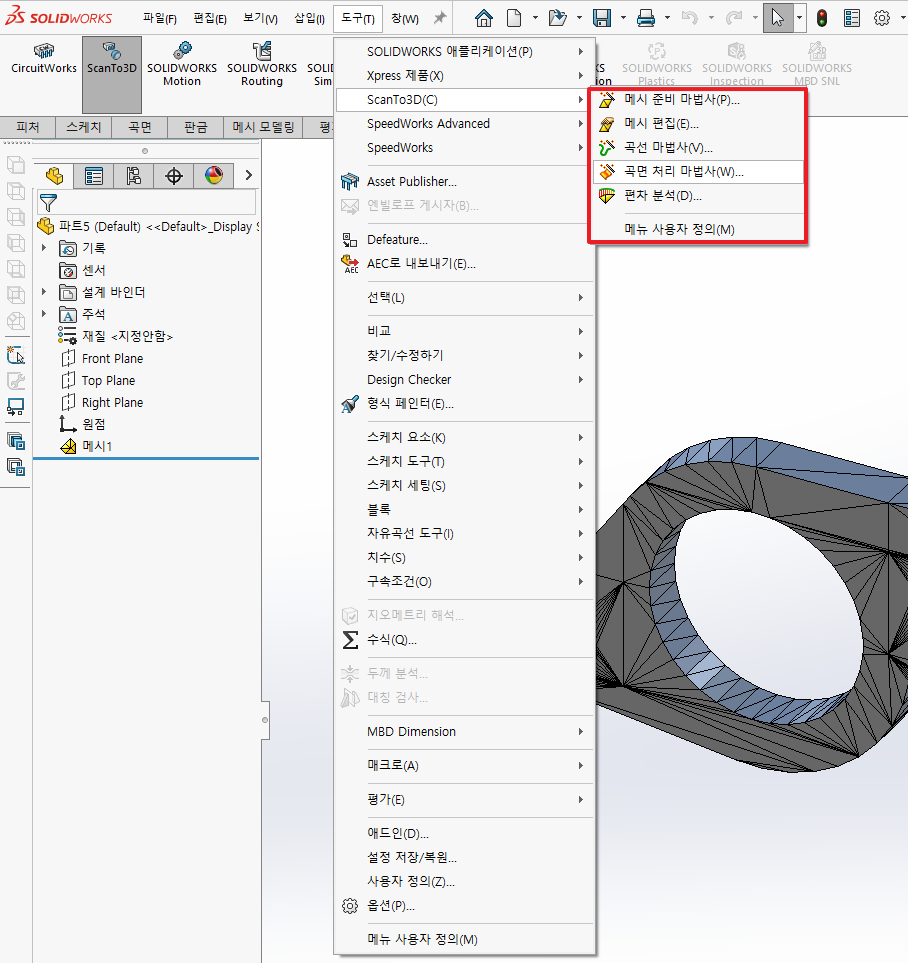Open File Properties list icon

851,18
